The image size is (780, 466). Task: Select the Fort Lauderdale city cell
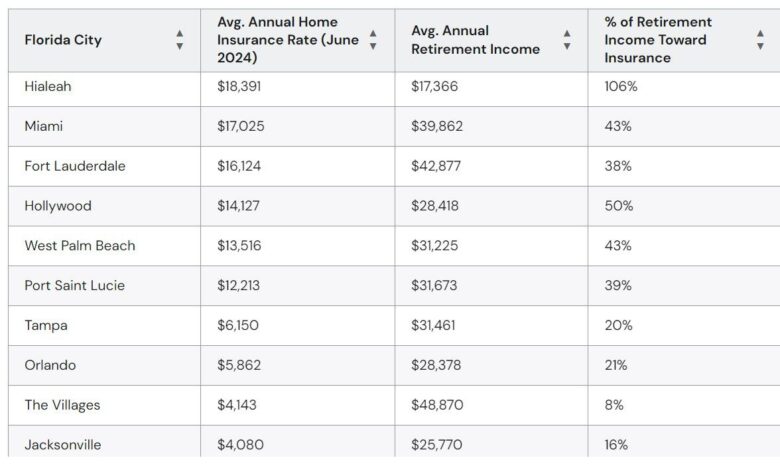[75, 166]
